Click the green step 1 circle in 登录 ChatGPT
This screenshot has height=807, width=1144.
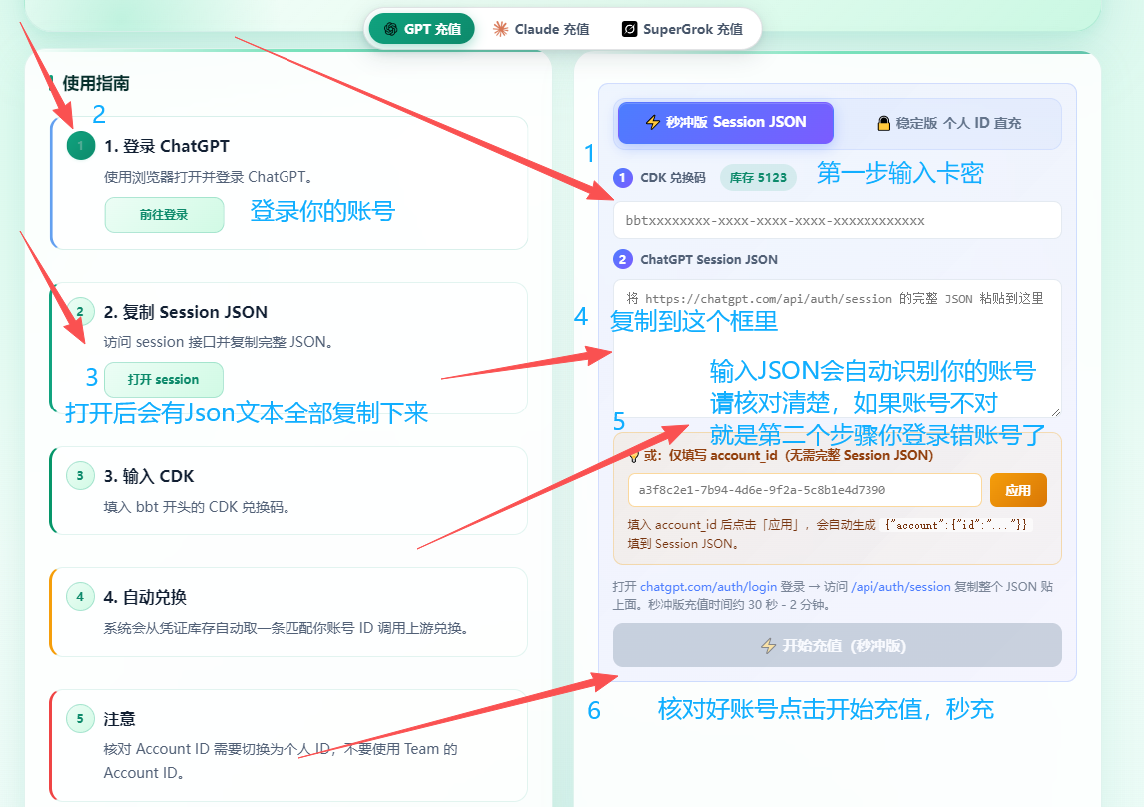[x=80, y=145]
